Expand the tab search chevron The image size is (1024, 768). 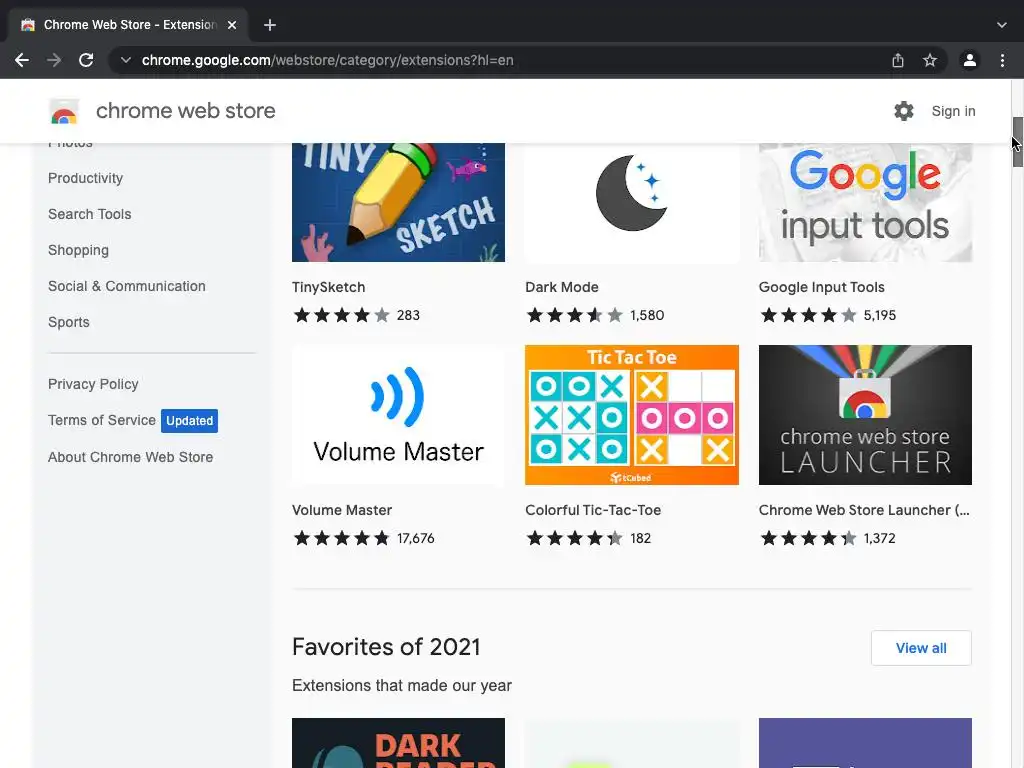coord(1002,25)
